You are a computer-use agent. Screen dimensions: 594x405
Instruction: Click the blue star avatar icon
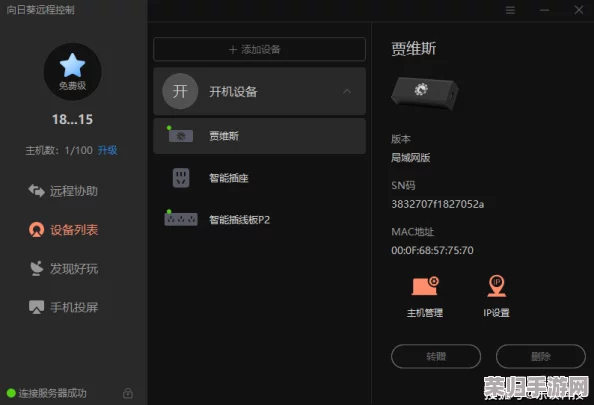tap(72, 65)
